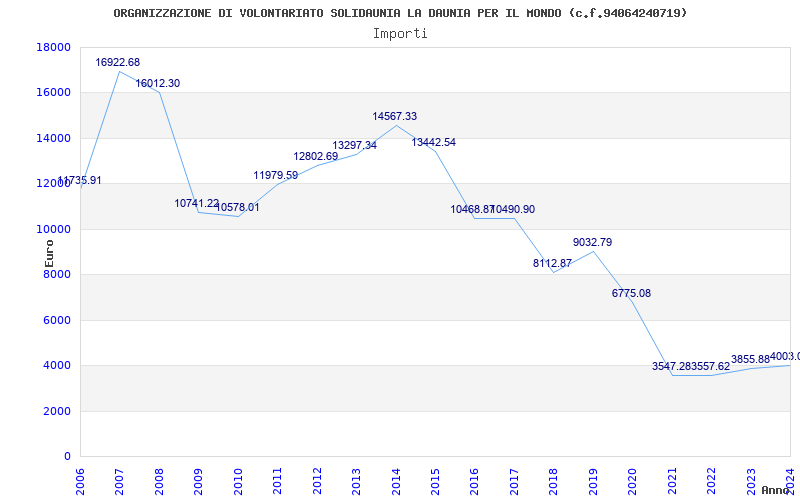Click the 10741.22 value label
This screenshot has height=500, width=800.
coord(196,204)
